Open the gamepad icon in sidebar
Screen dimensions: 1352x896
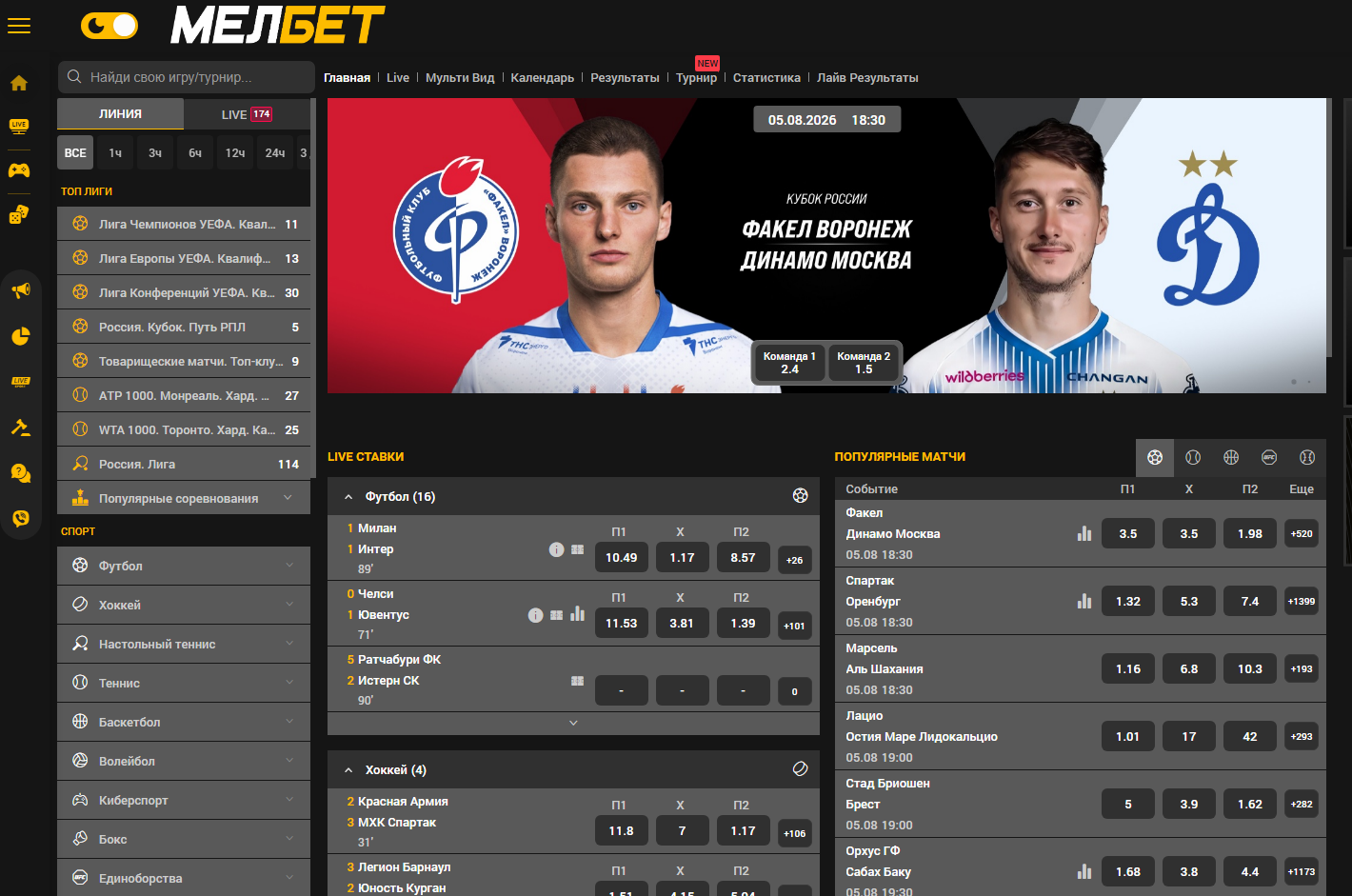pyautogui.click(x=19, y=170)
